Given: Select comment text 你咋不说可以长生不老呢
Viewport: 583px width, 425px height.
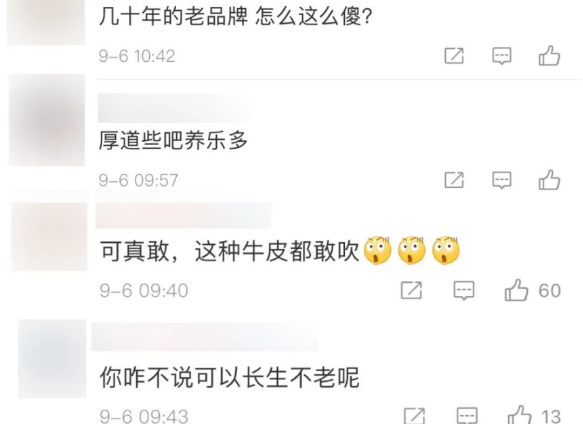Looking at the screenshot, I should click(229, 377).
